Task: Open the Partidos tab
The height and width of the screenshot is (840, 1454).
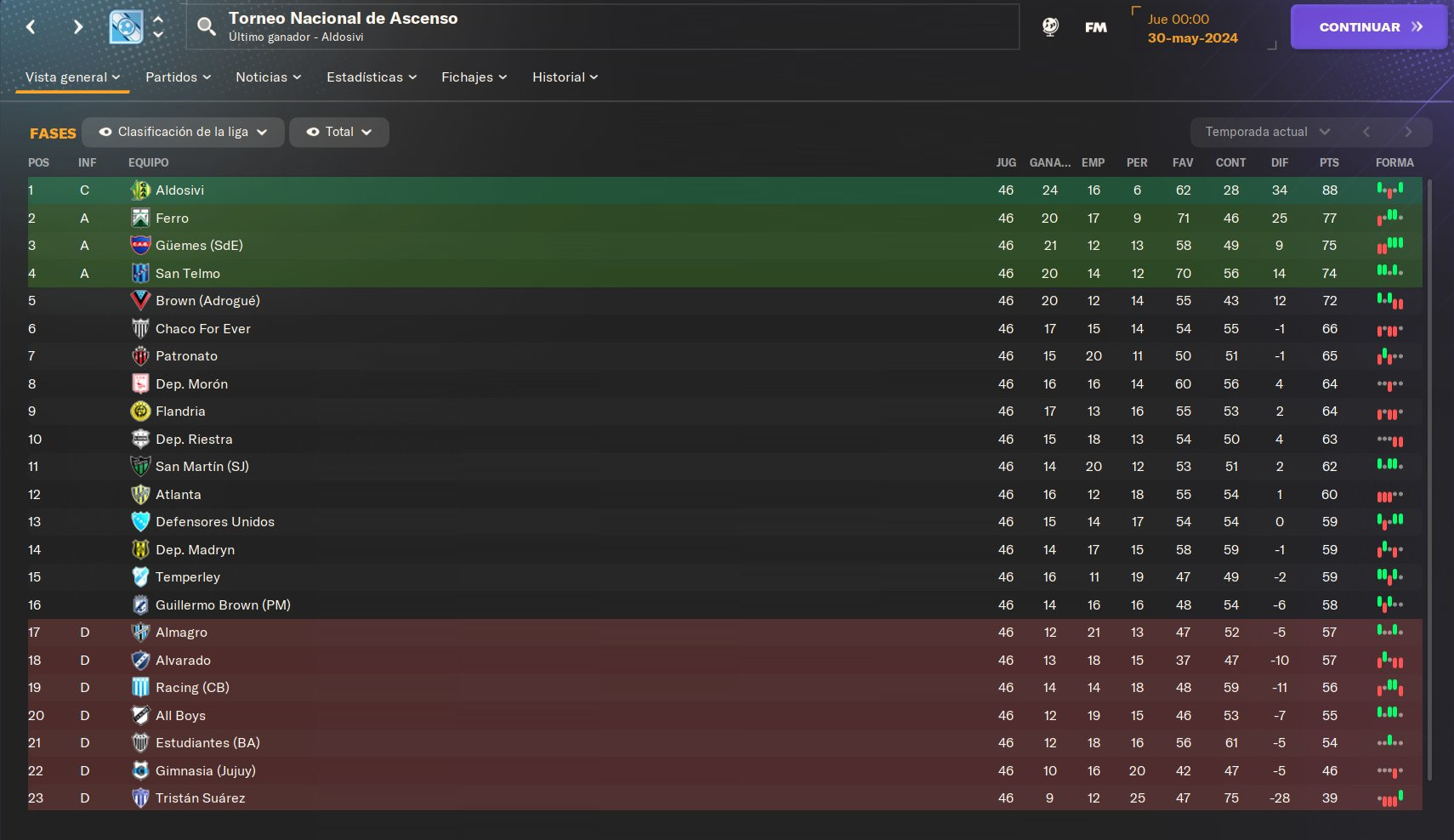Action: [x=178, y=77]
